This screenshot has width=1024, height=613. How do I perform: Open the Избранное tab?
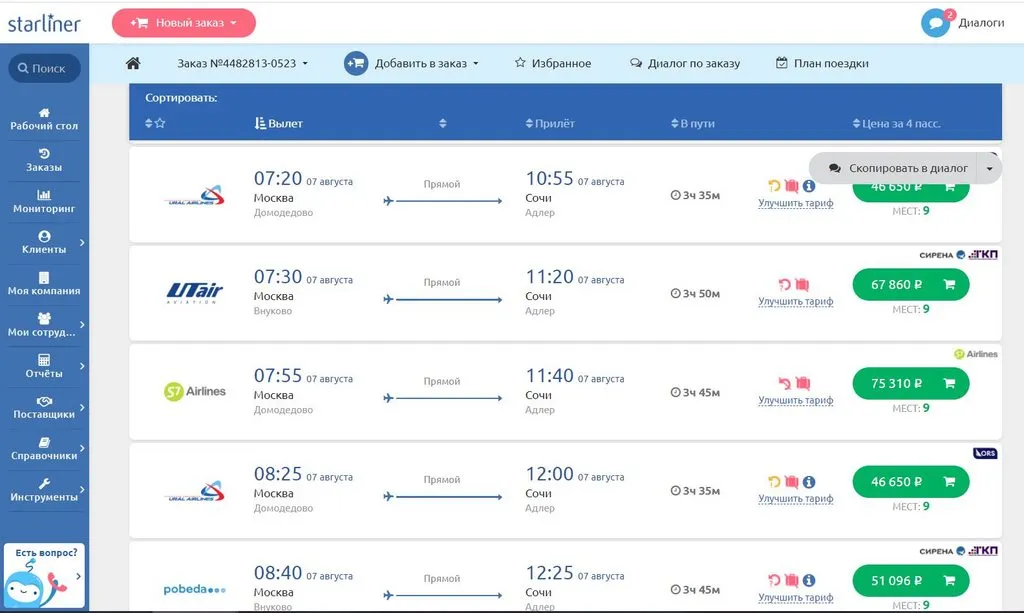tap(553, 63)
